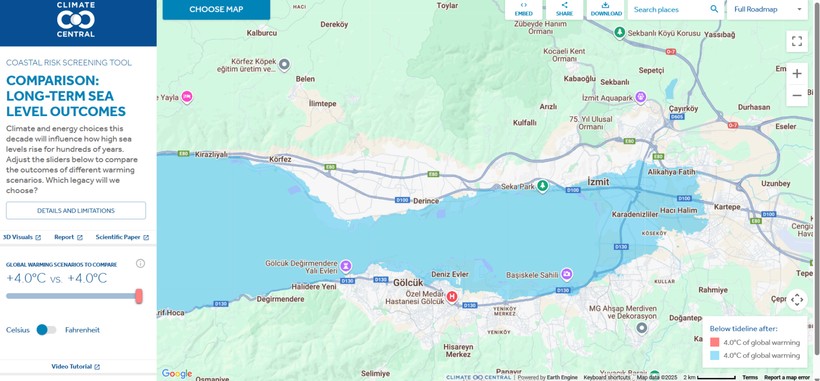
Task: Click the Google logo on map
Action: [x=177, y=373]
